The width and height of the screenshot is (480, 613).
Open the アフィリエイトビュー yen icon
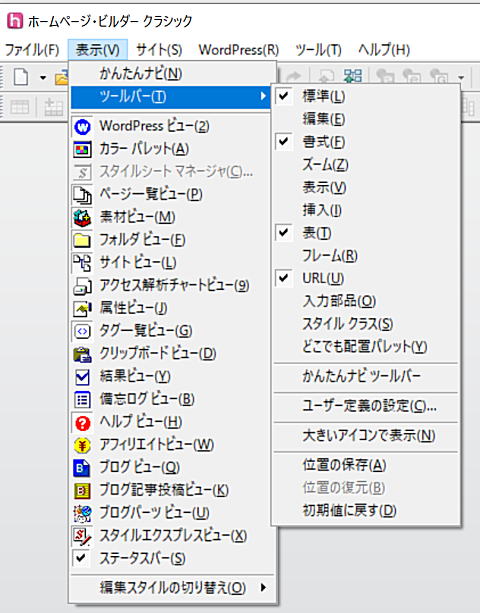82,445
